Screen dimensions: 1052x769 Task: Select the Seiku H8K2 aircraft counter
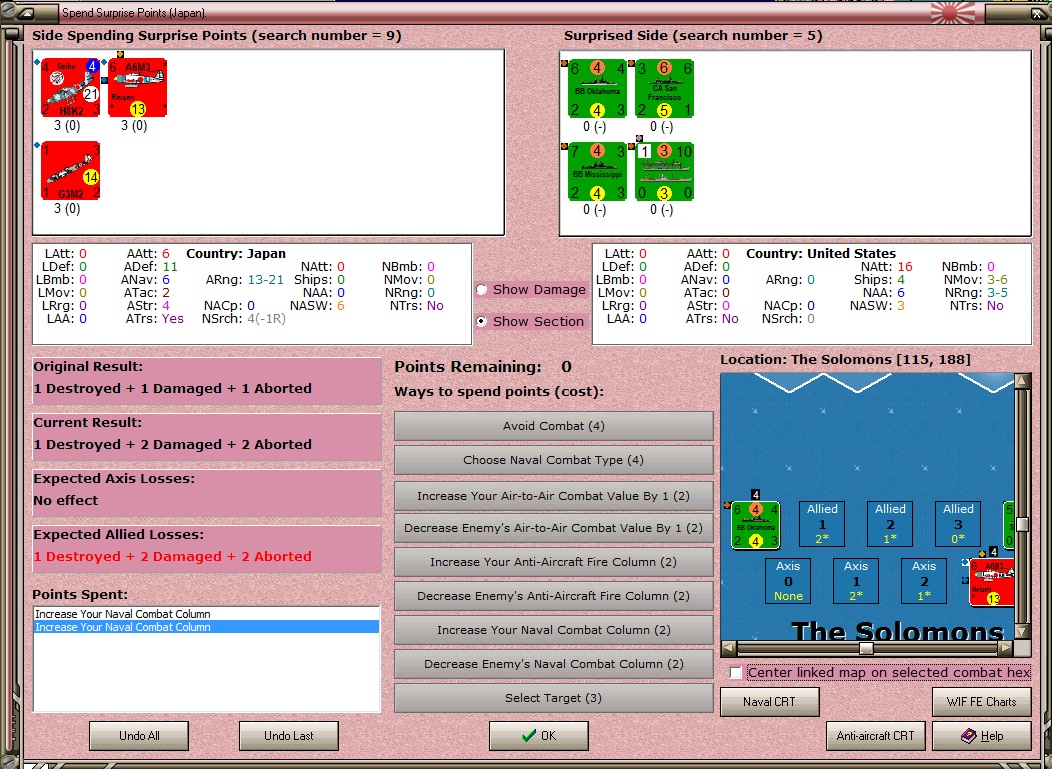coord(70,87)
